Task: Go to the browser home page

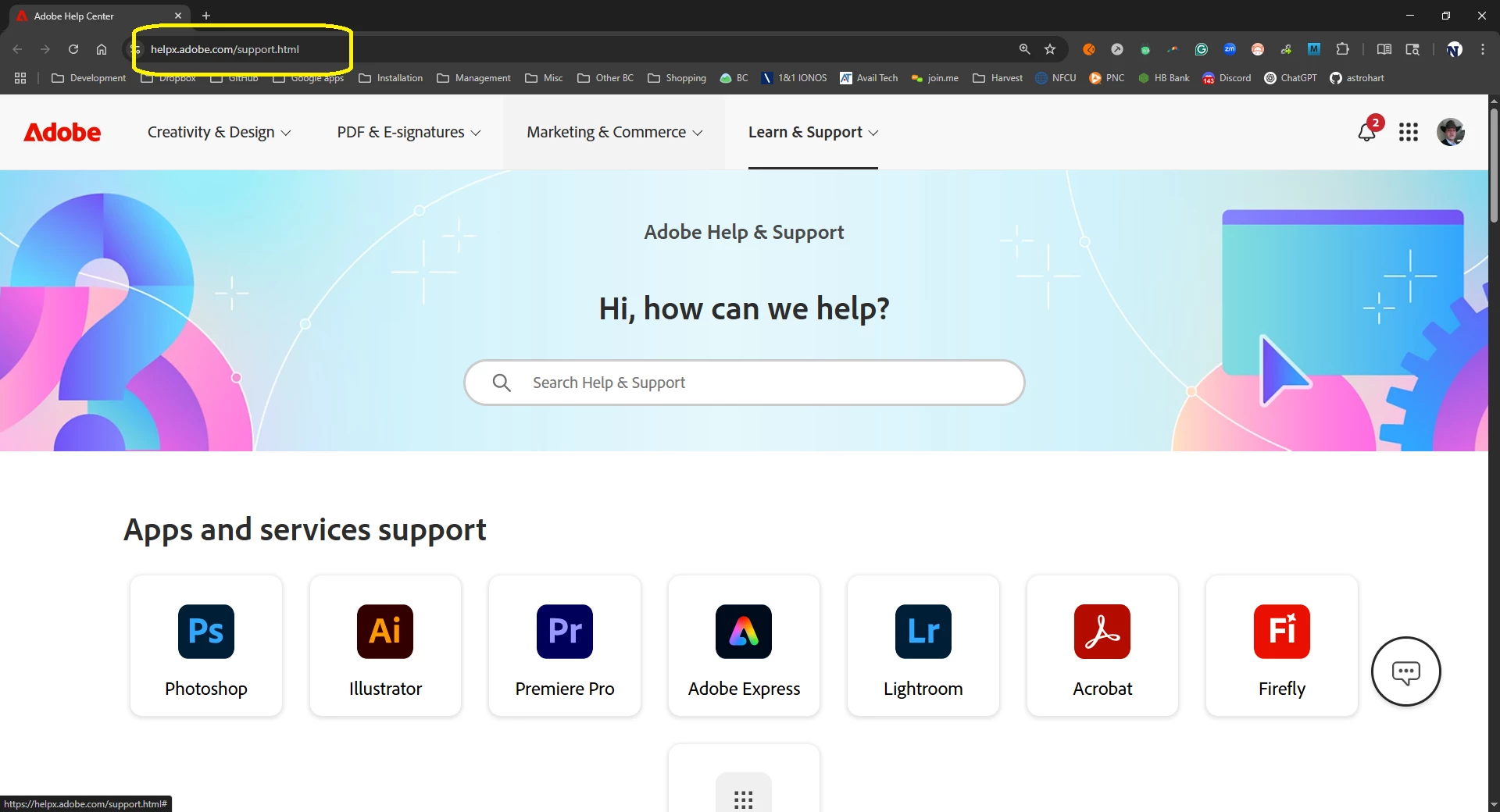Action: coord(102,49)
